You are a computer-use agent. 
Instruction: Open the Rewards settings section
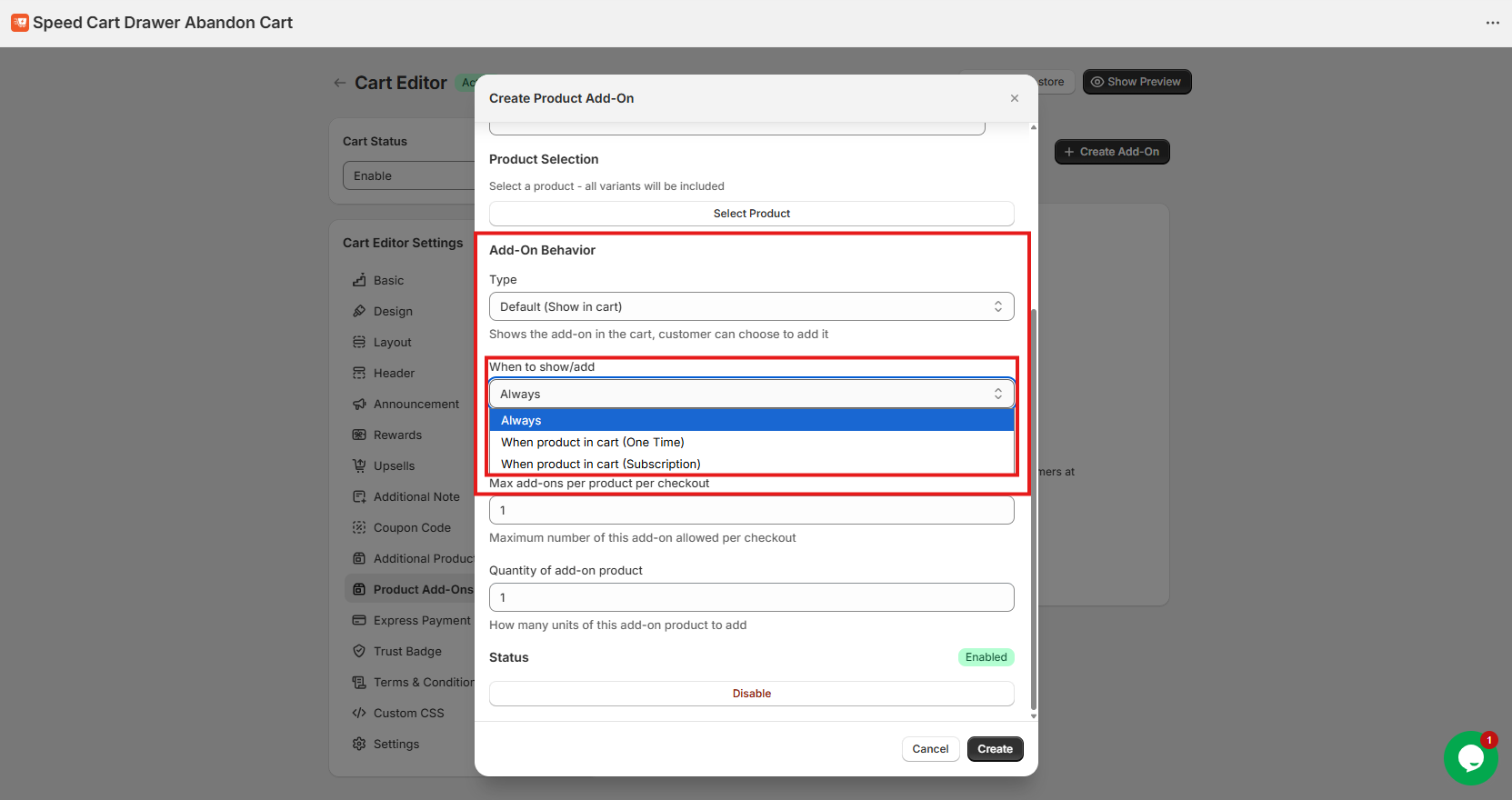pos(397,435)
